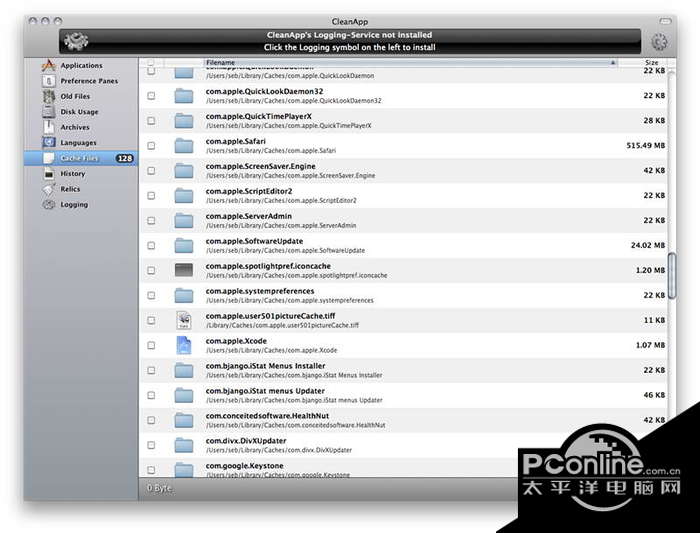
Task: Select the com.bjango.iStat menus Updater name
Action: click(265, 391)
